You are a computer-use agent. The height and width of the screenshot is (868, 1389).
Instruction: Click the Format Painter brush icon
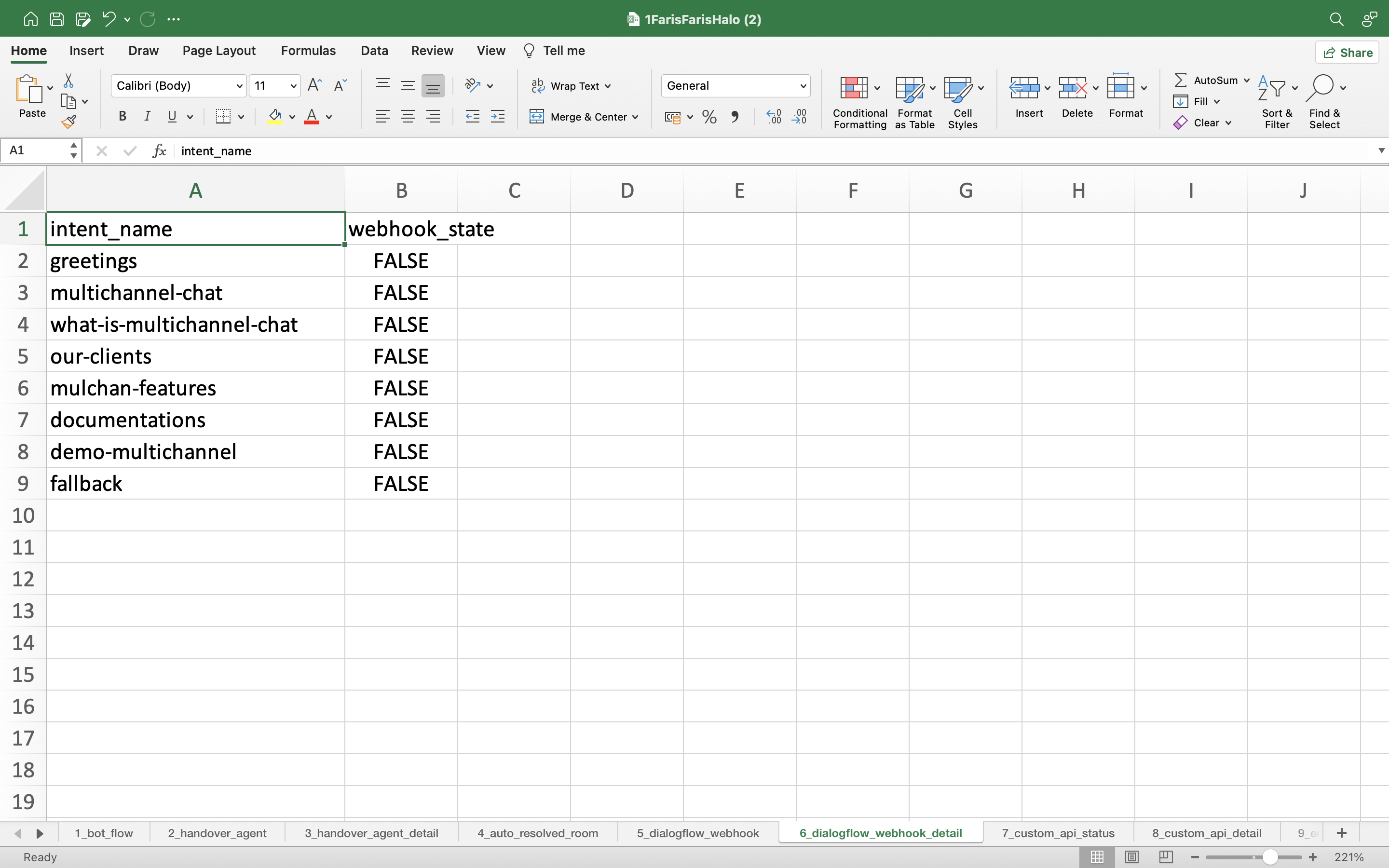click(x=69, y=121)
